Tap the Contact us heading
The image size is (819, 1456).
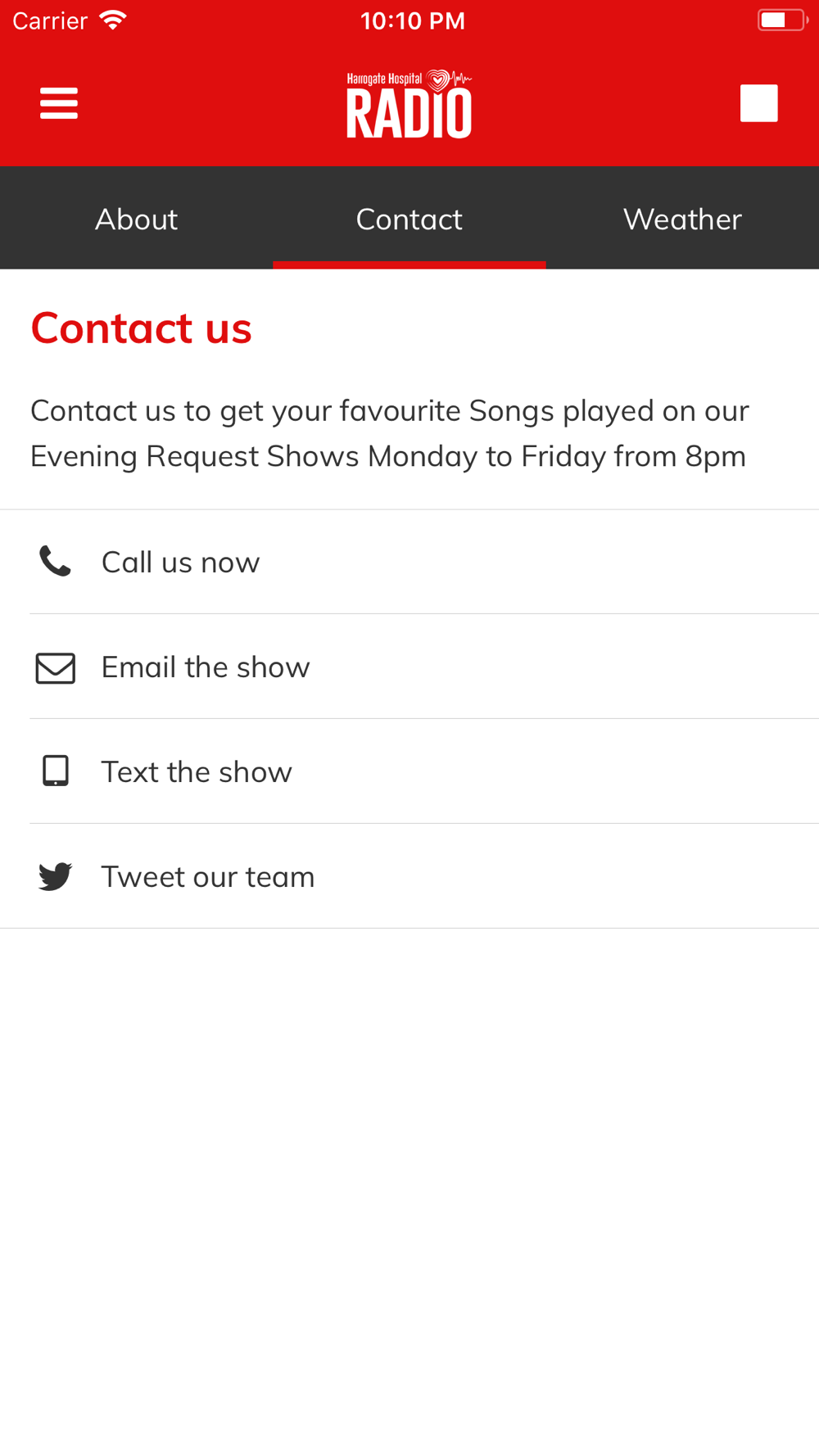(x=141, y=328)
